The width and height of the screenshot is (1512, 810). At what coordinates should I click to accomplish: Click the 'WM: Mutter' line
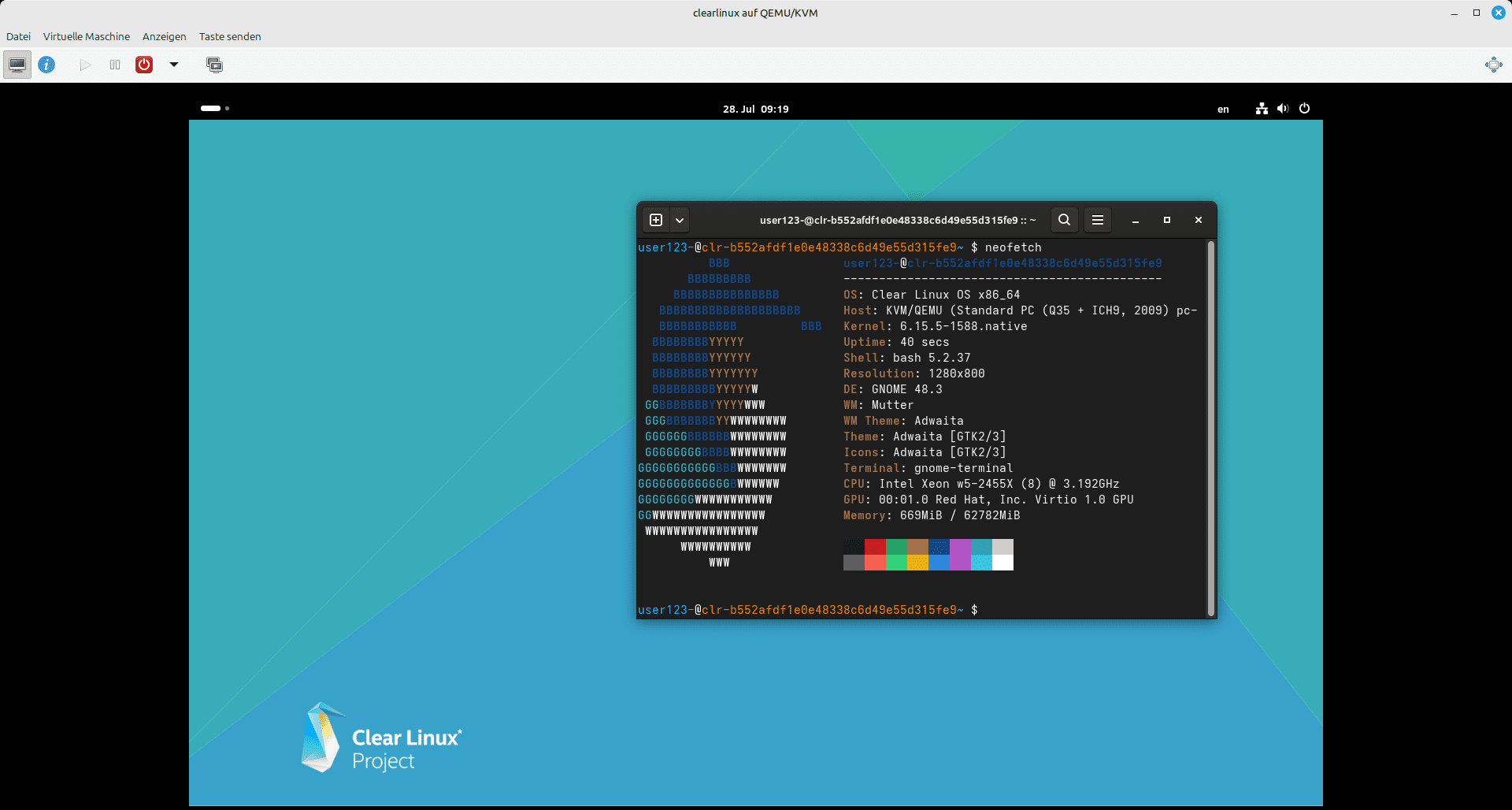(x=879, y=405)
